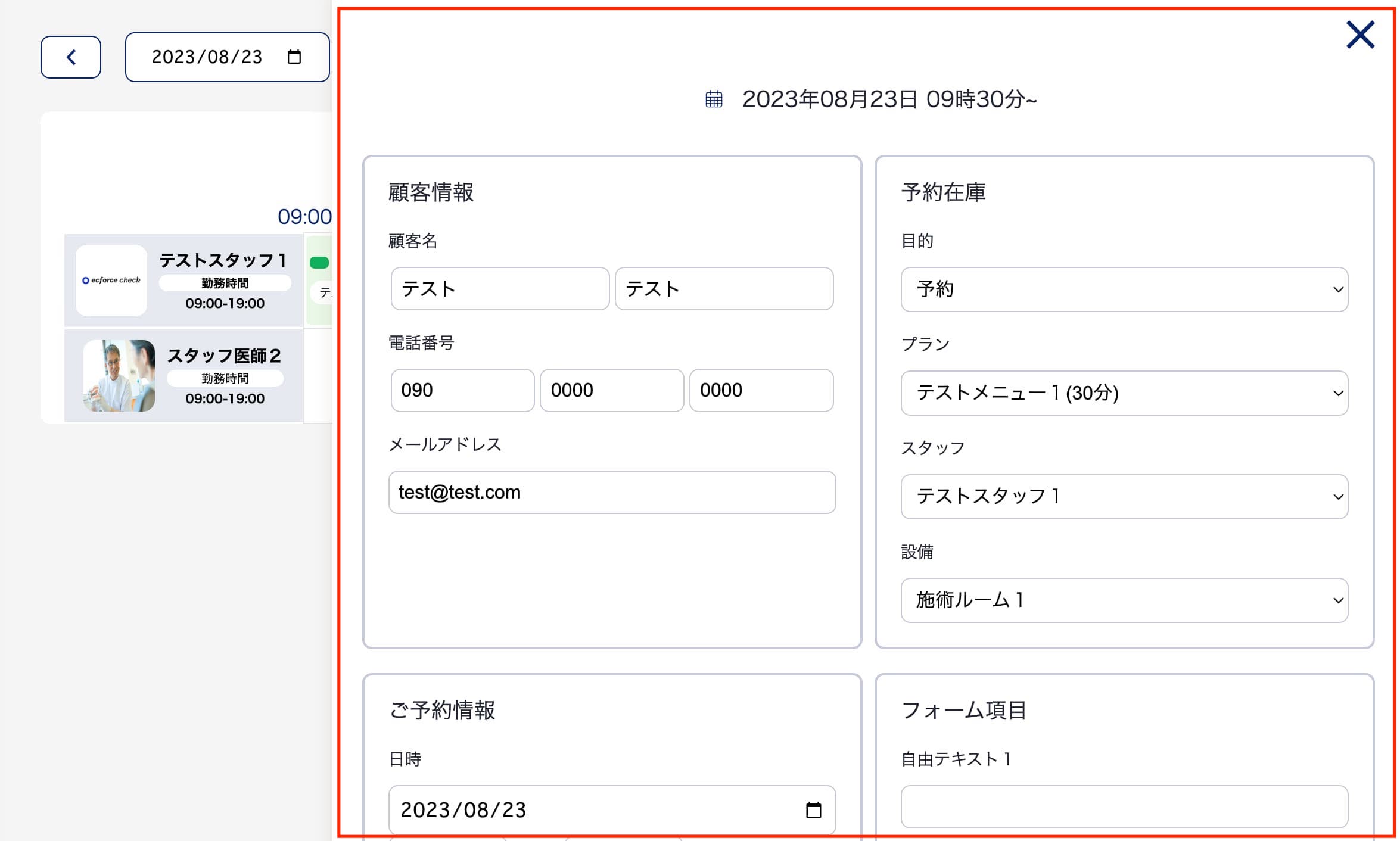Open the 設備 dropdown showing 施術ルーム1

[x=1124, y=600]
